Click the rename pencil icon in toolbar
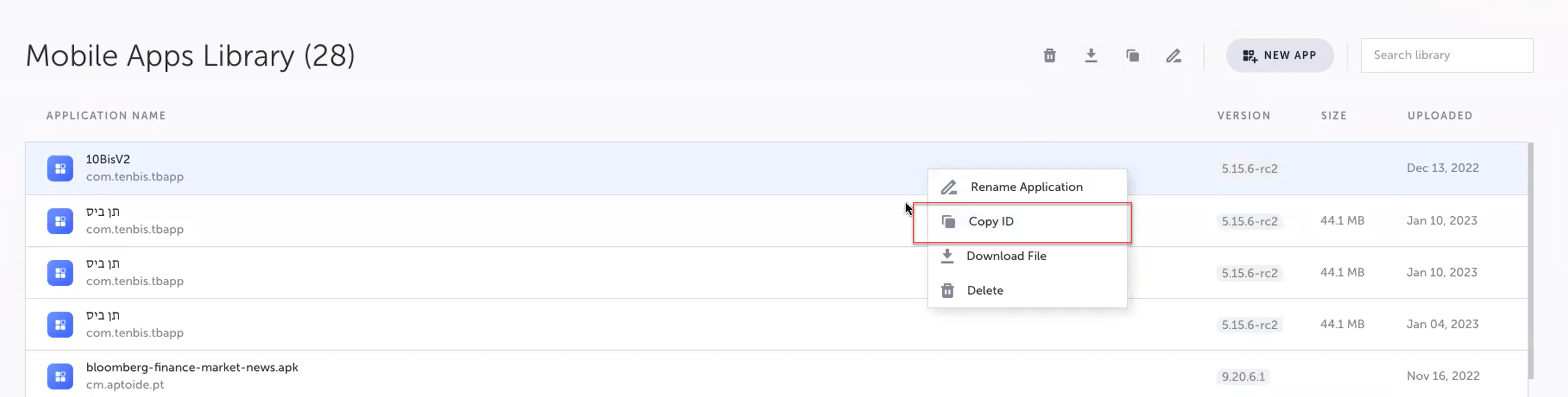1568x397 pixels. pos(1174,56)
